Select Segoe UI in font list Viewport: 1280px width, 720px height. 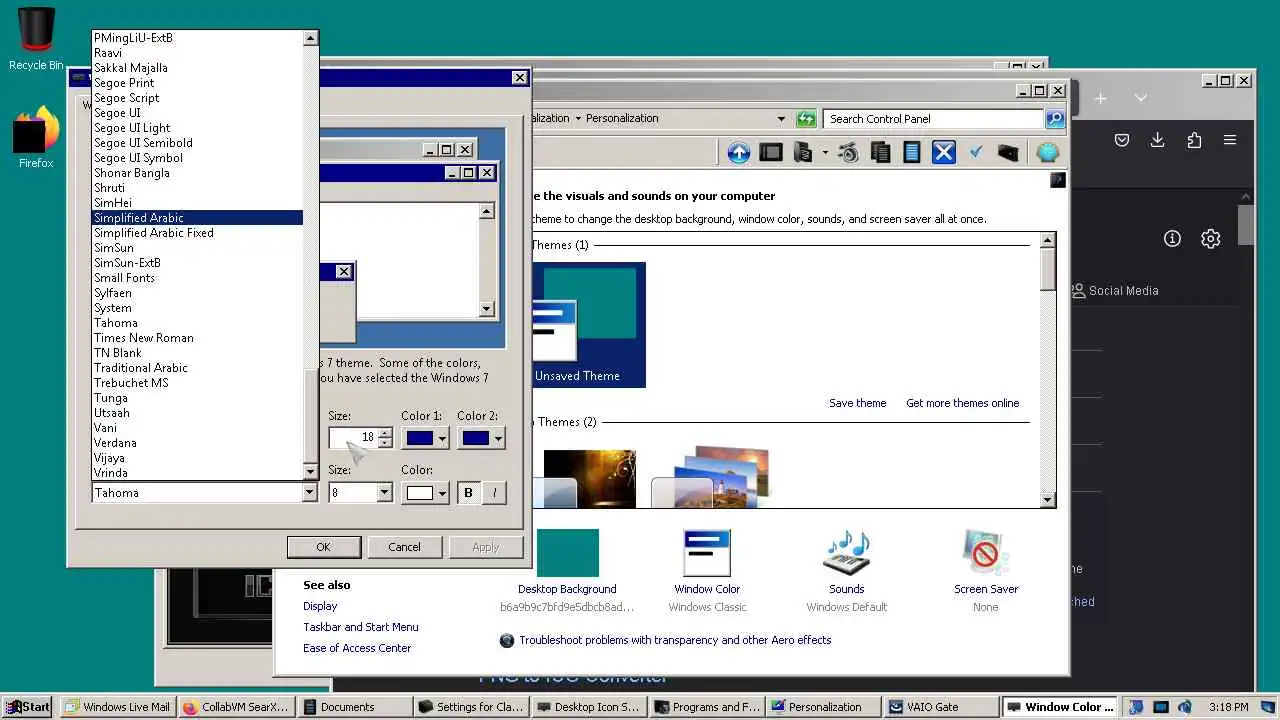coord(197,113)
